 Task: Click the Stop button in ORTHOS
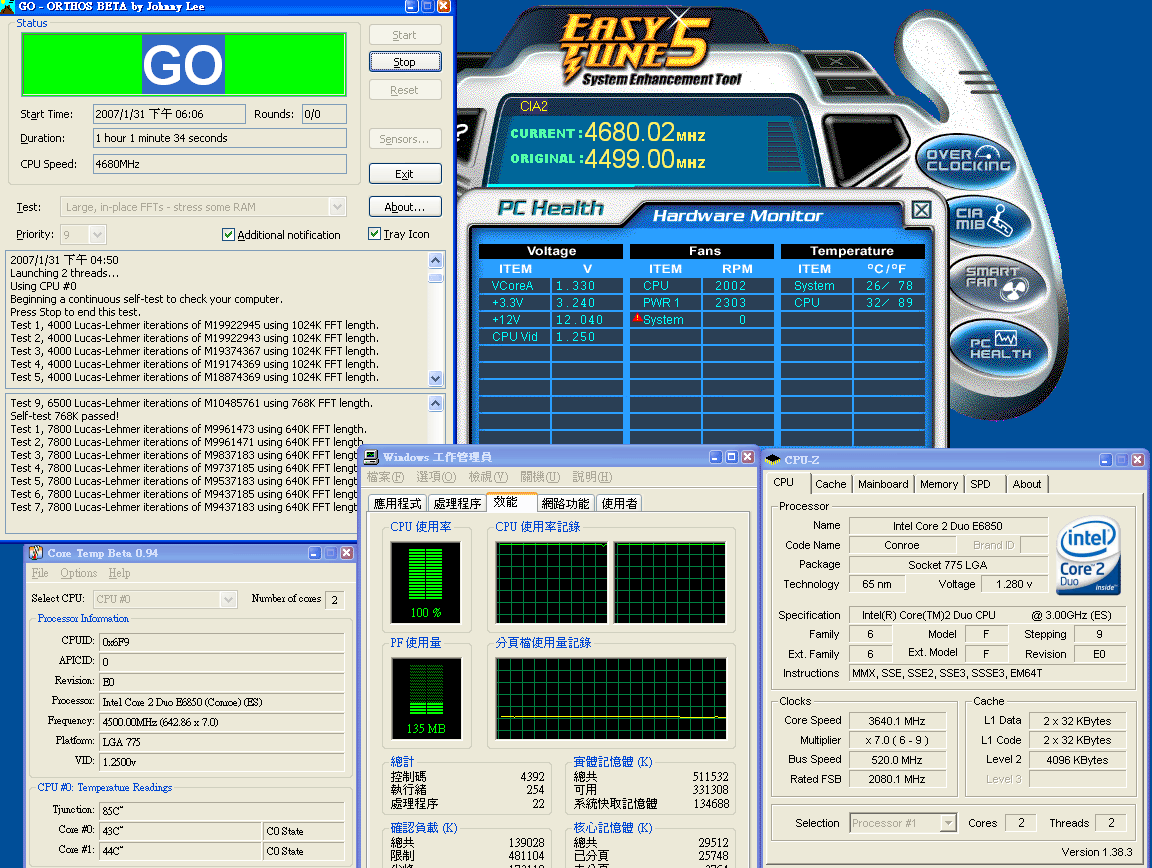(405, 62)
